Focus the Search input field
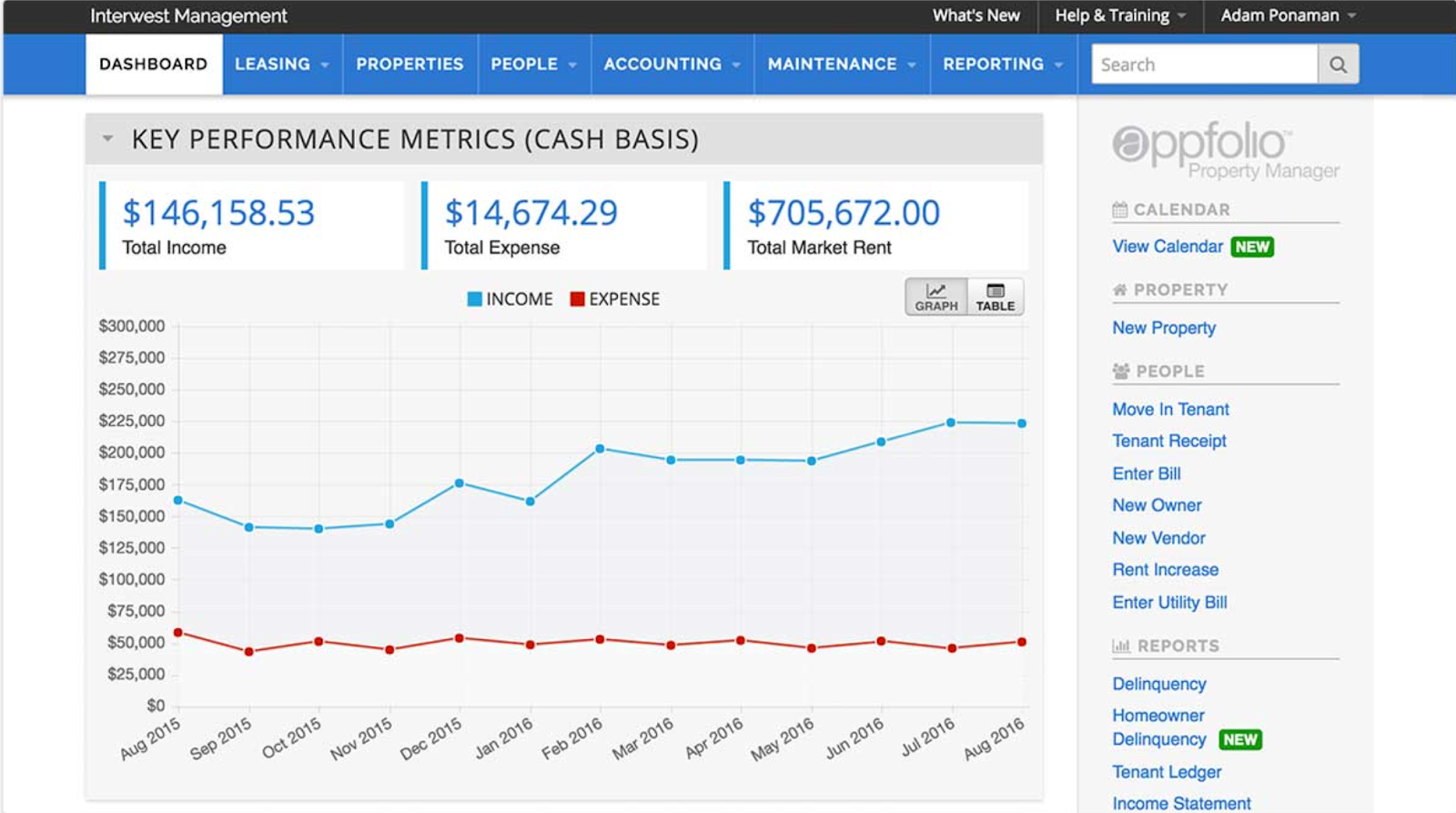 point(1205,65)
